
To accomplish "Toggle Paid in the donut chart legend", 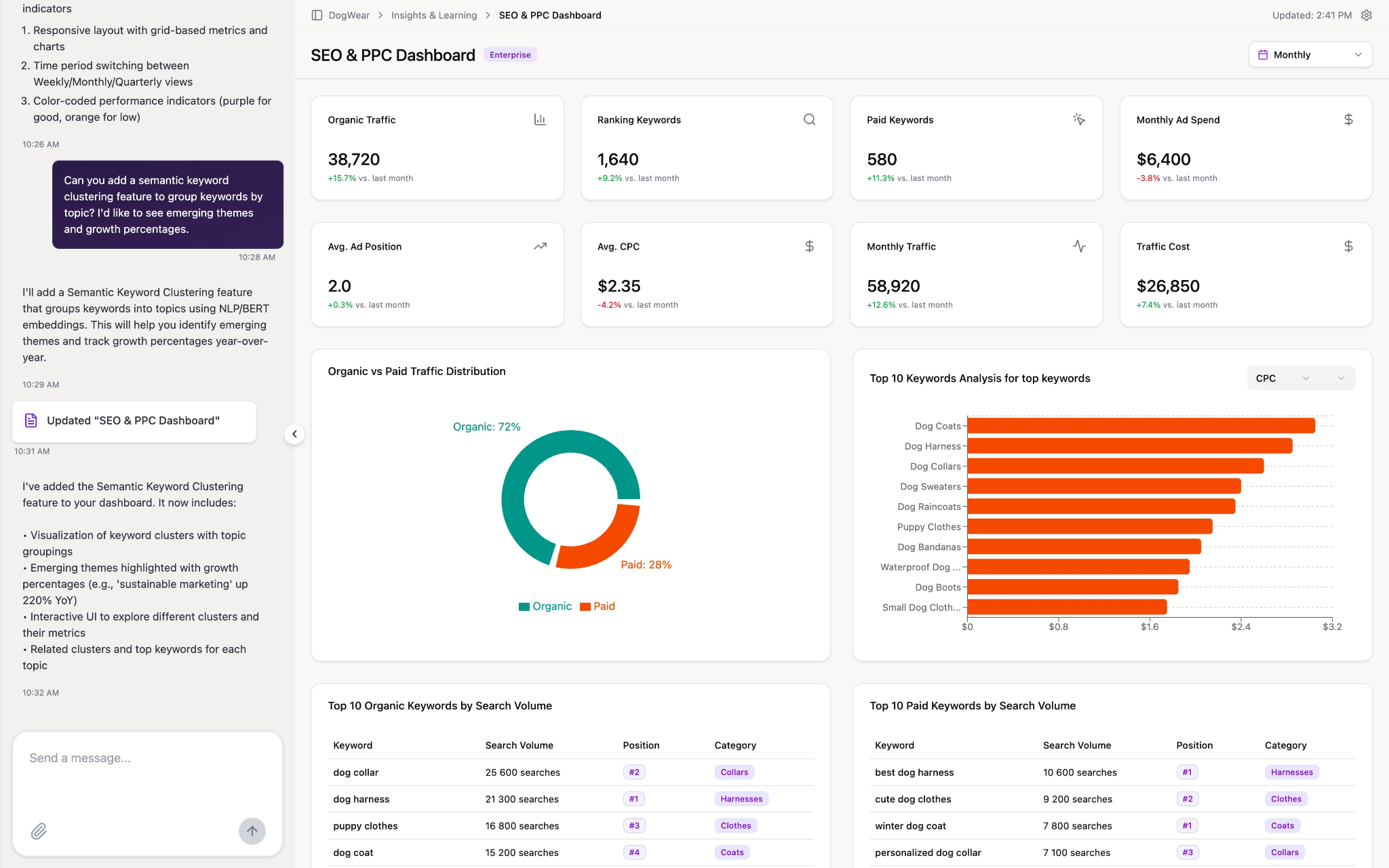I will click(x=598, y=606).
